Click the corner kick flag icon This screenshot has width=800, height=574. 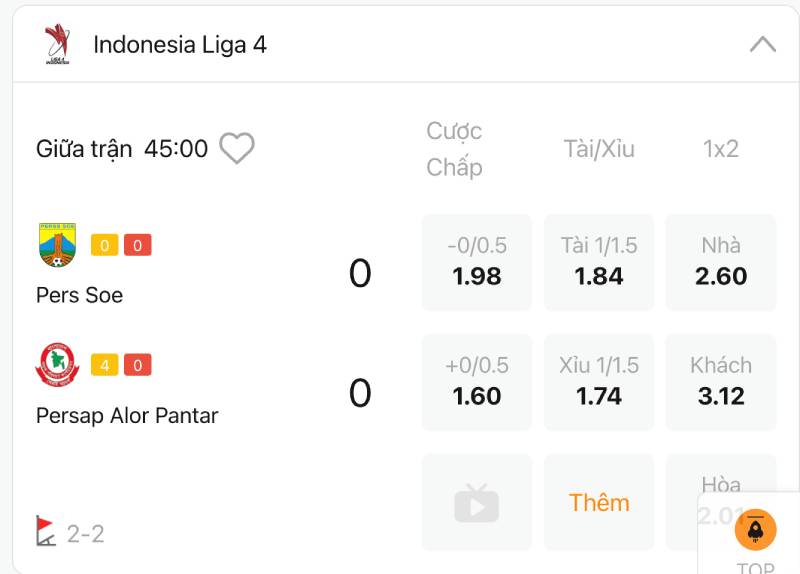point(46,531)
